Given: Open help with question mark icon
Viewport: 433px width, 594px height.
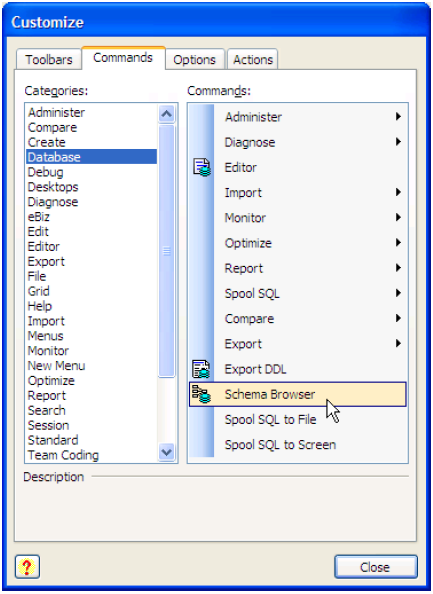Looking at the screenshot, I should click(x=27, y=567).
